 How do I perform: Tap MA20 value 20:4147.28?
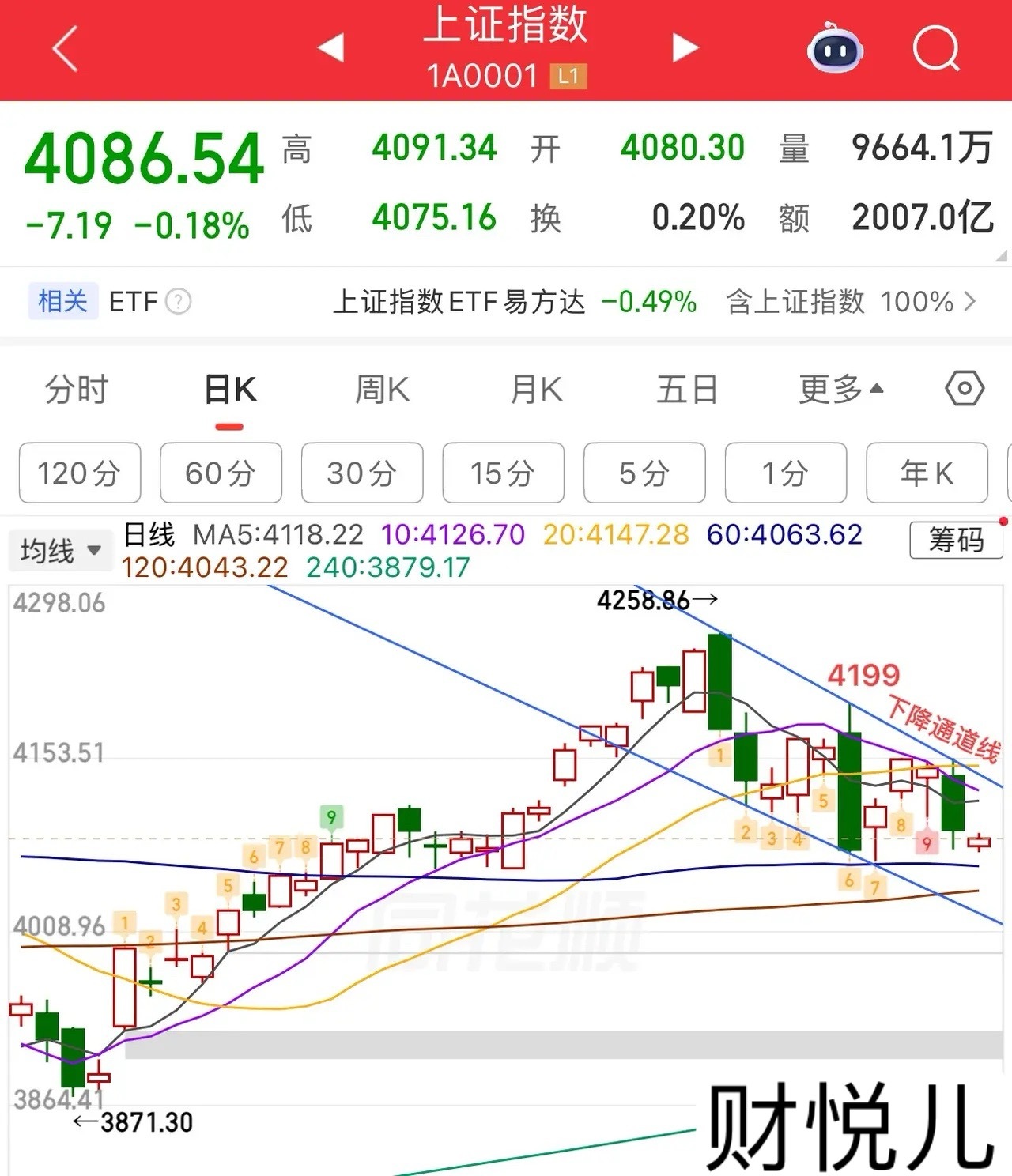(616, 535)
